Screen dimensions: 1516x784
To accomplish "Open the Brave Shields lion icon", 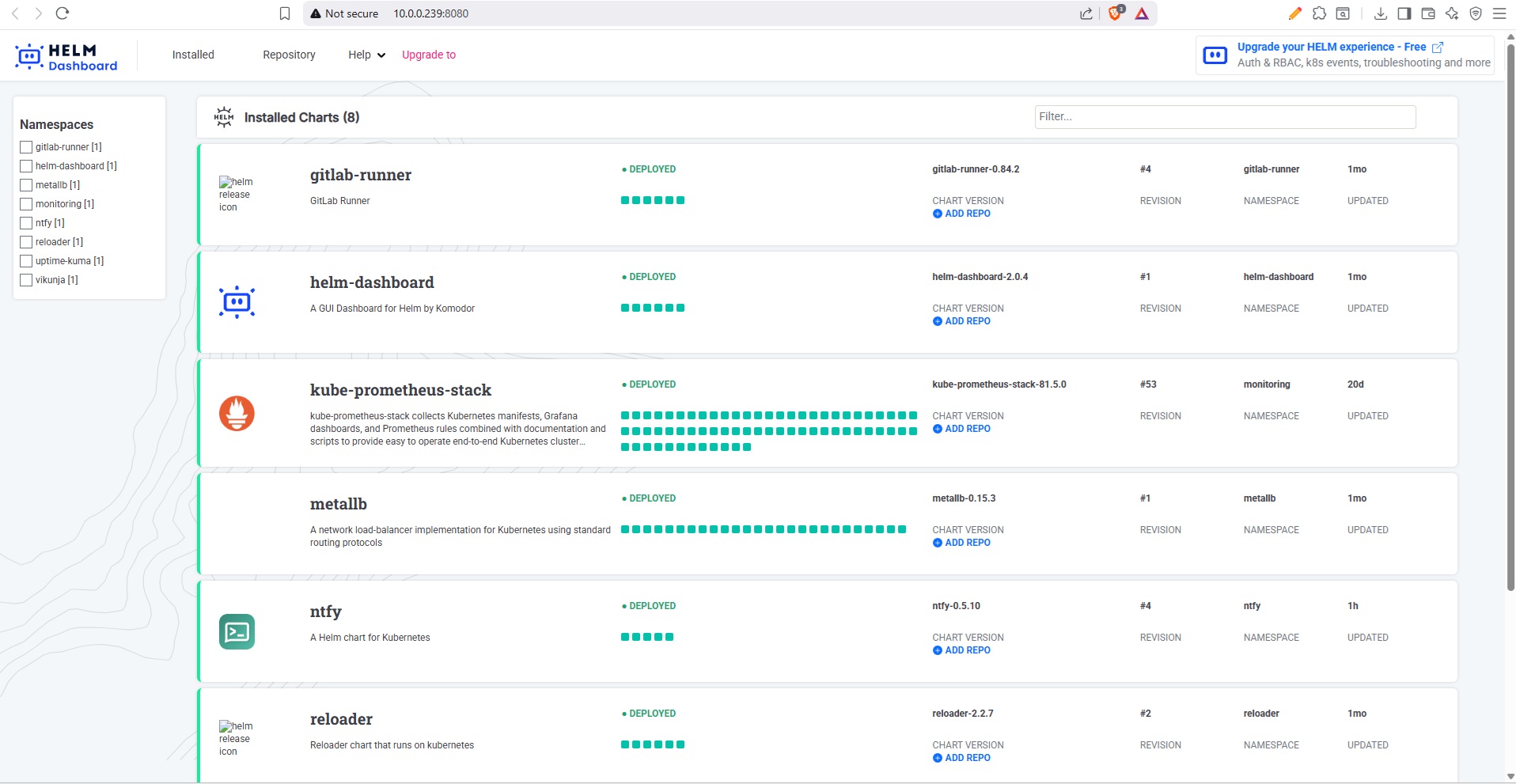I will pos(1115,13).
